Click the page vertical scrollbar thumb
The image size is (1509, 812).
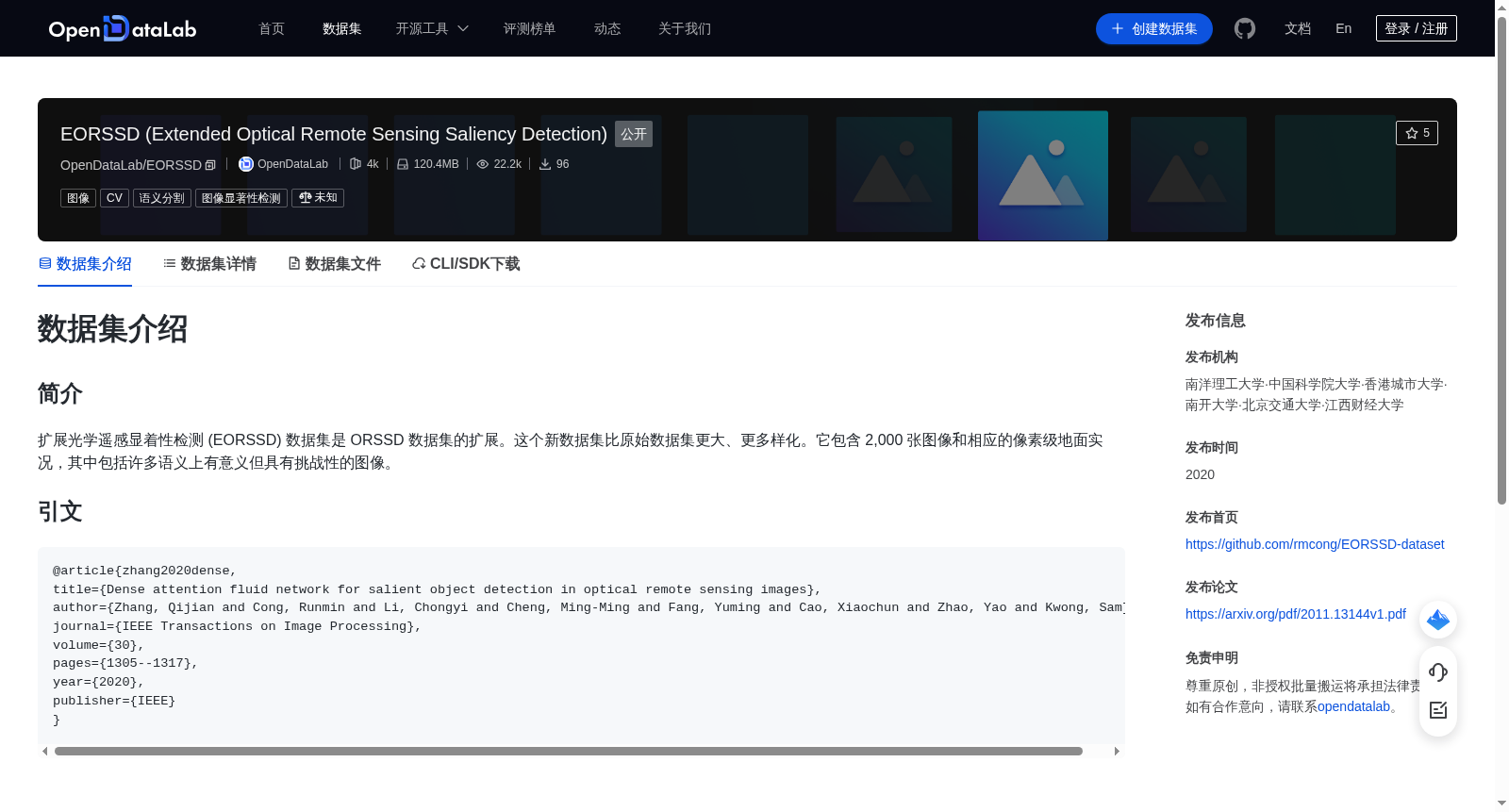[x=1501, y=259]
